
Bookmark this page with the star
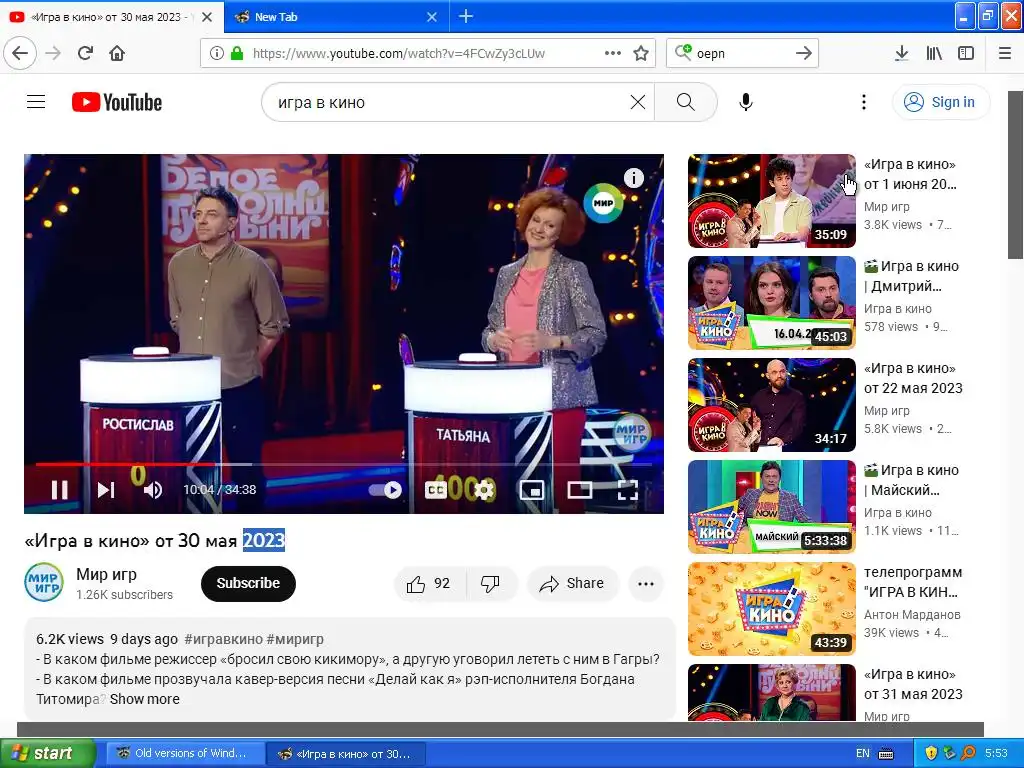pyautogui.click(x=641, y=53)
